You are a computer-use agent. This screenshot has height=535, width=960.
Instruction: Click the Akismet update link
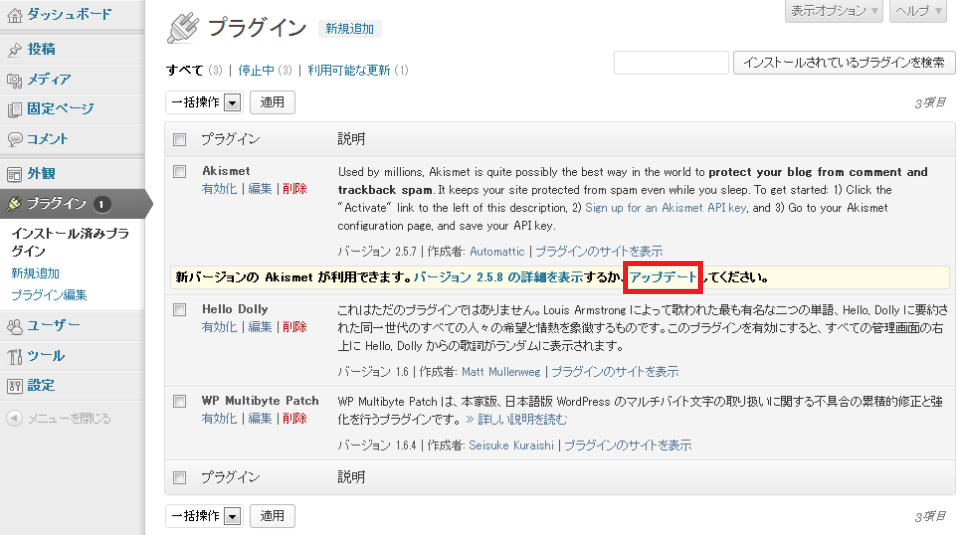click(x=663, y=277)
